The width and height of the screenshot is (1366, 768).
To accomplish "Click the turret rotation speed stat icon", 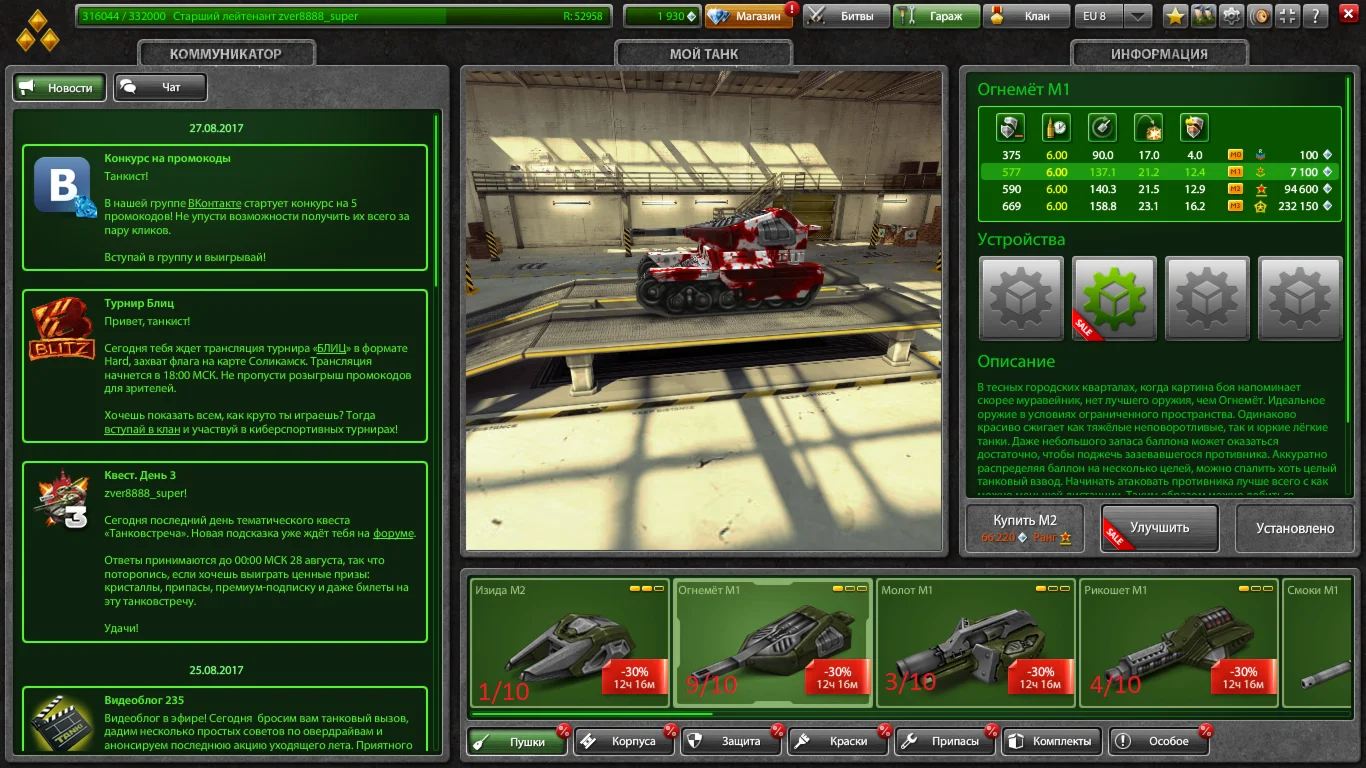I will [x=1103, y=127].
